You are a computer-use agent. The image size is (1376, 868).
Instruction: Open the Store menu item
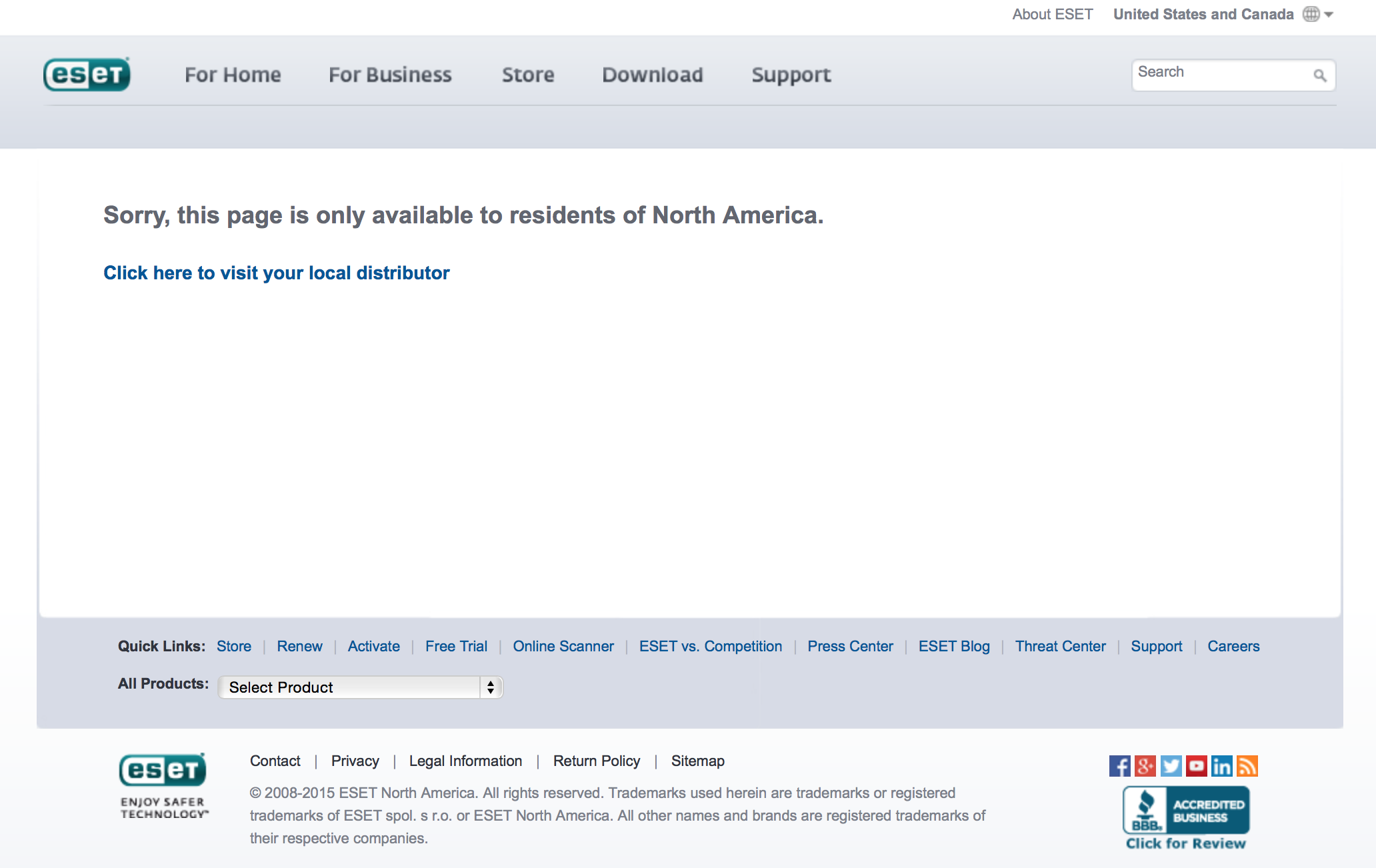point(528,75)
